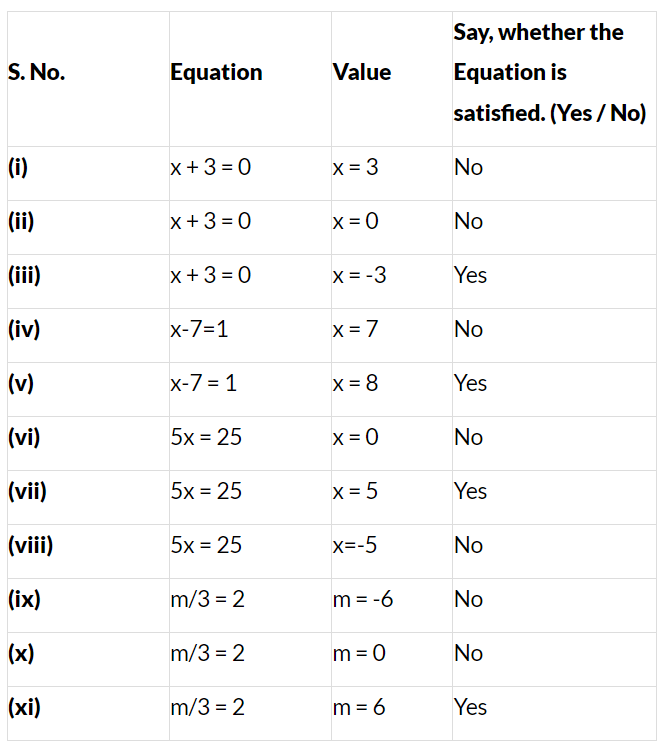
Task: Click the 'S. No.' column header
Action: pos(36,73)
